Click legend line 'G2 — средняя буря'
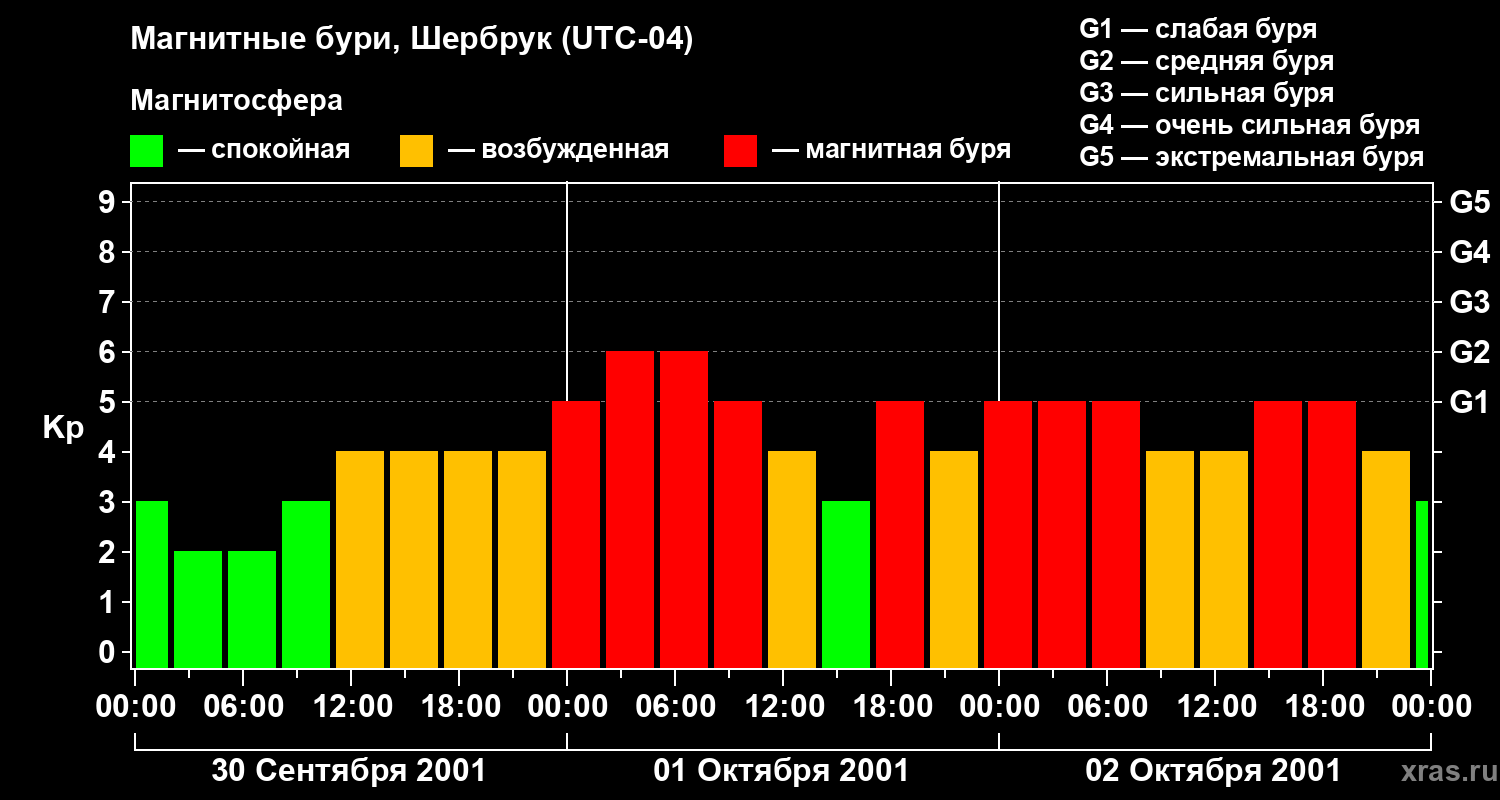1500x800 pixels. (1206, 61)
